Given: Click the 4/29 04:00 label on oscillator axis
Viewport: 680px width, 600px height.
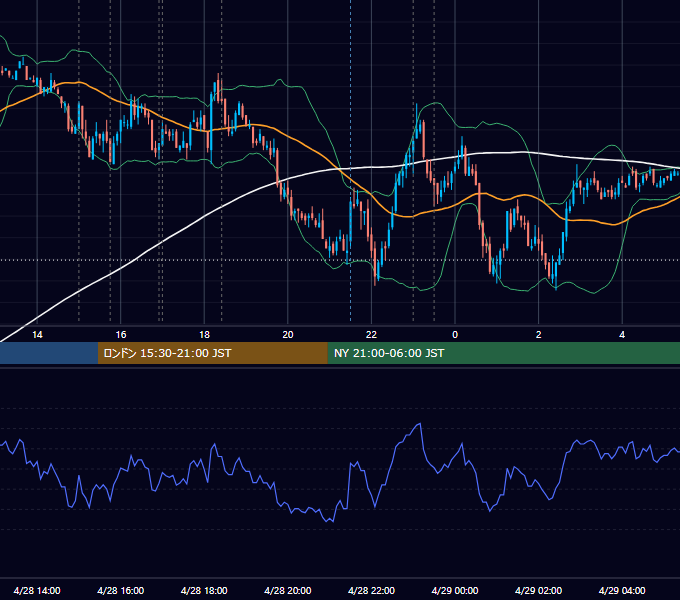Looking at the screenshot, I should coord(622,590).
